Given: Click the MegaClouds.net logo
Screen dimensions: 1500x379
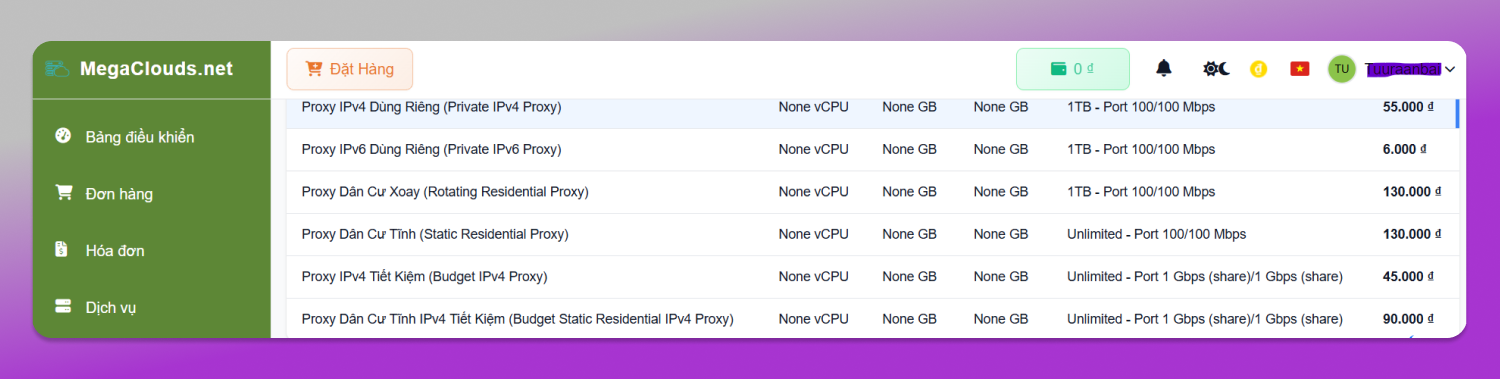Looking at the screenshot, I should pyautogui.click(x=139, y=69).
